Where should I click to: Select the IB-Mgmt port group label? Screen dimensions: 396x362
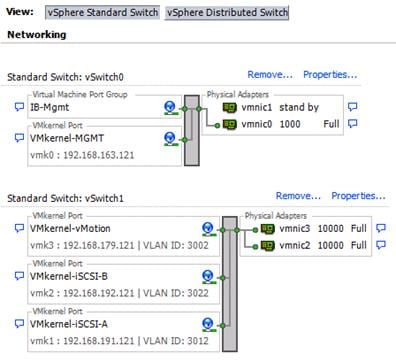(x=50, y=107)
